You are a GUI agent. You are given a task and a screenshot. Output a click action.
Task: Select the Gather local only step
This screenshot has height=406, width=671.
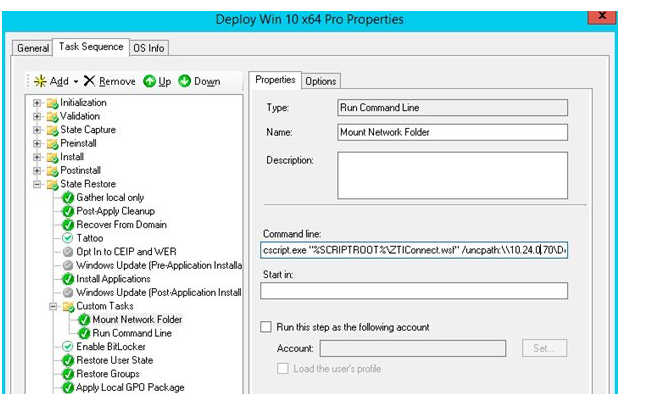(x=110, y=198)
